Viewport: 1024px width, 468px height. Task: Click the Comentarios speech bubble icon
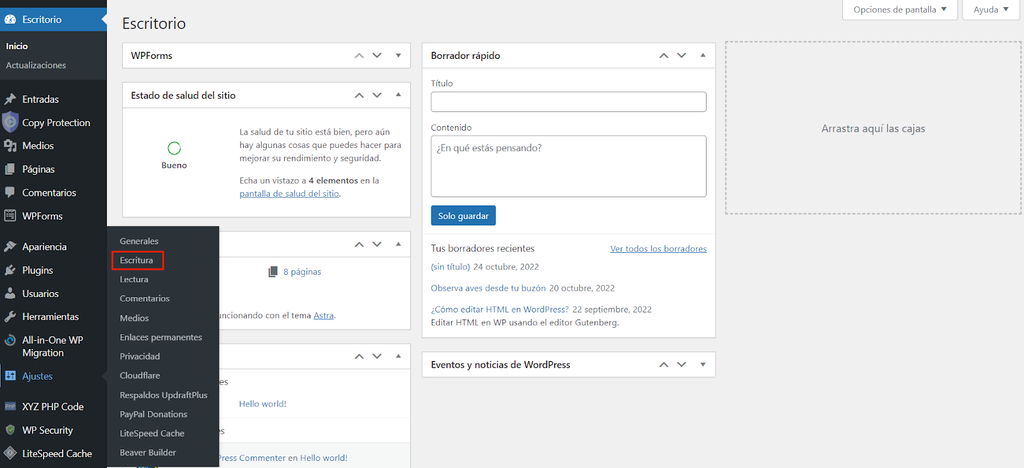click(10, 192)
